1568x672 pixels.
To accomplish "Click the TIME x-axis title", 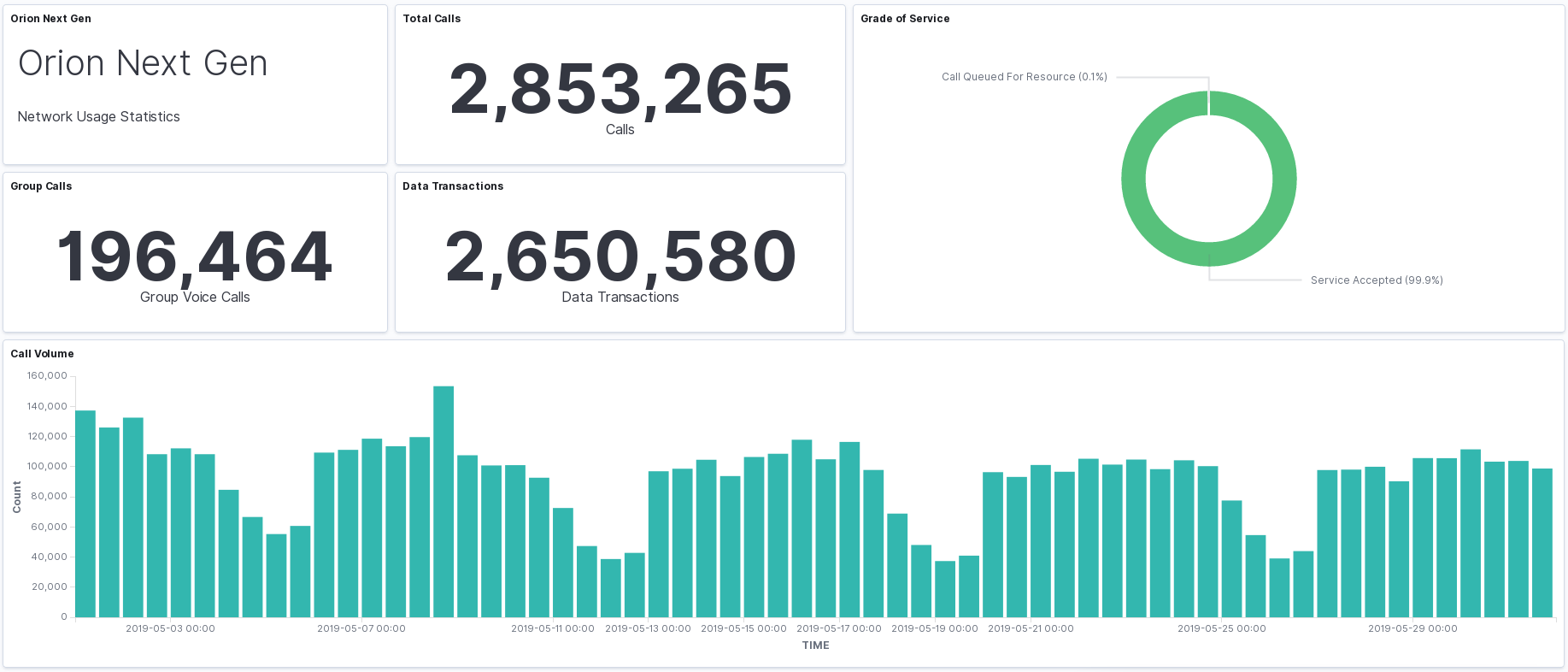I will pos(815,645).
